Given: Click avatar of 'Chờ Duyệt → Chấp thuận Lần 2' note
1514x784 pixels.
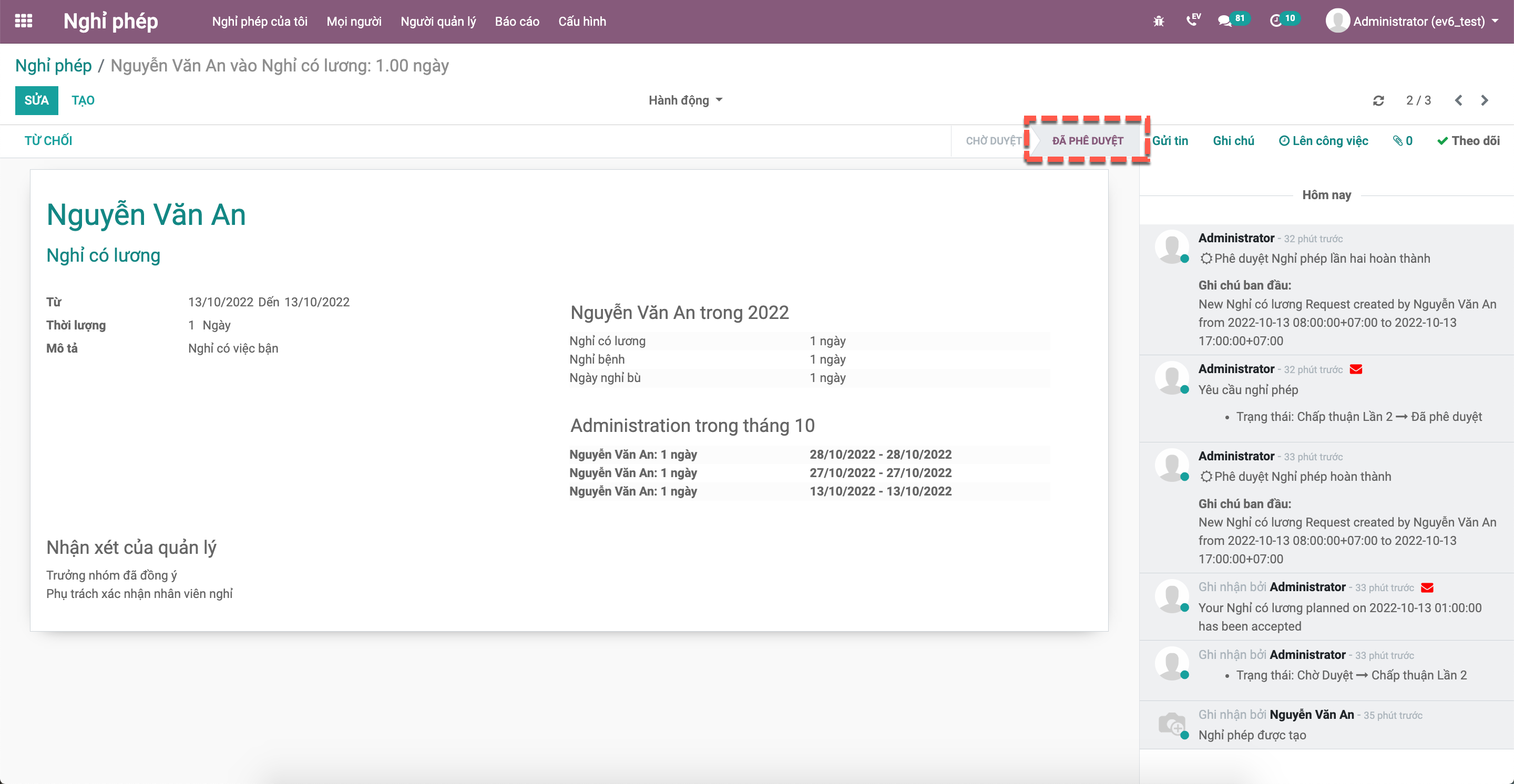Looking at the screenshot, I should coord(1171,664).
